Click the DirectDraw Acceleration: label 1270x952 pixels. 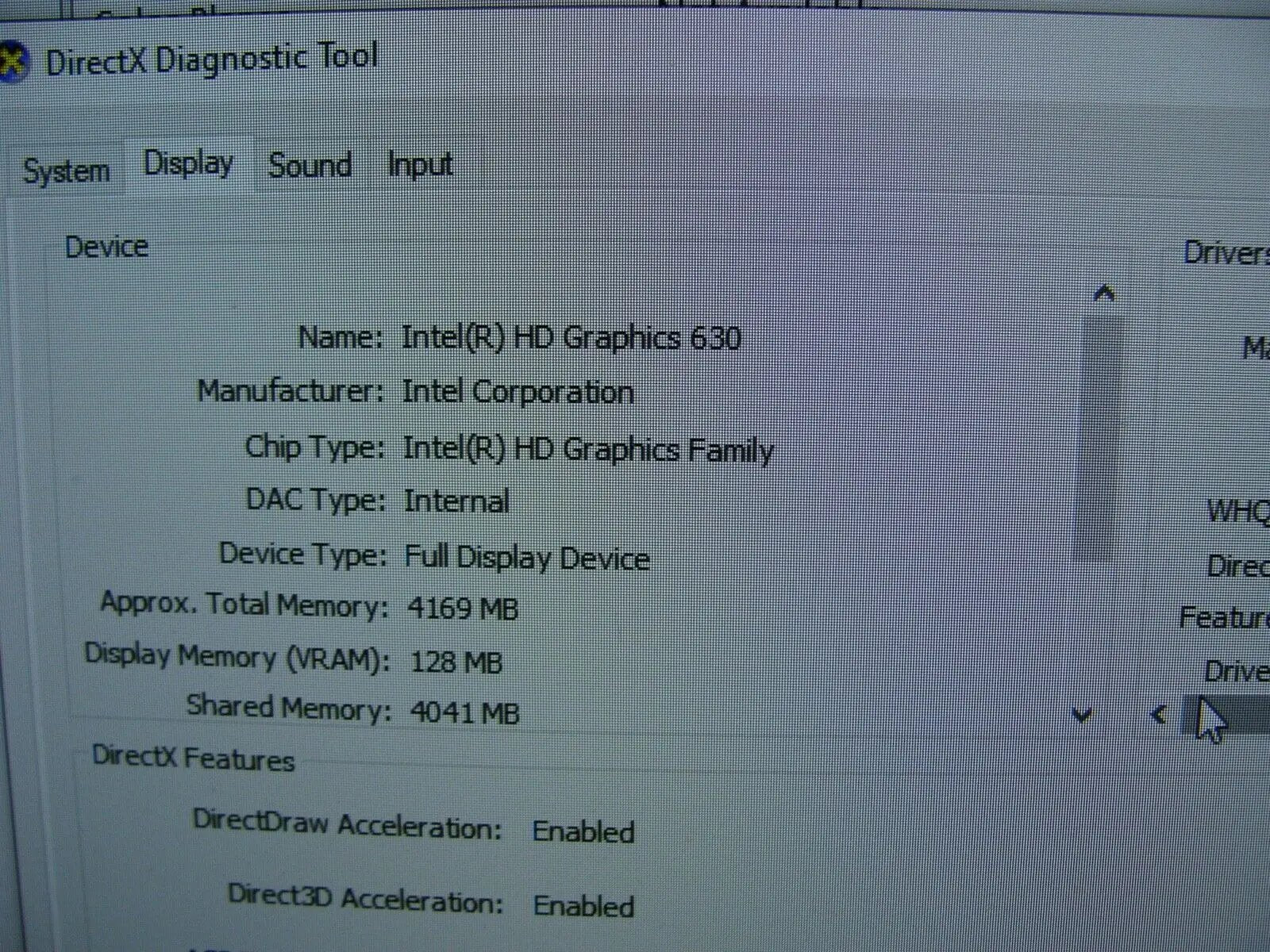pyautogui.click(x=348, y=823)
